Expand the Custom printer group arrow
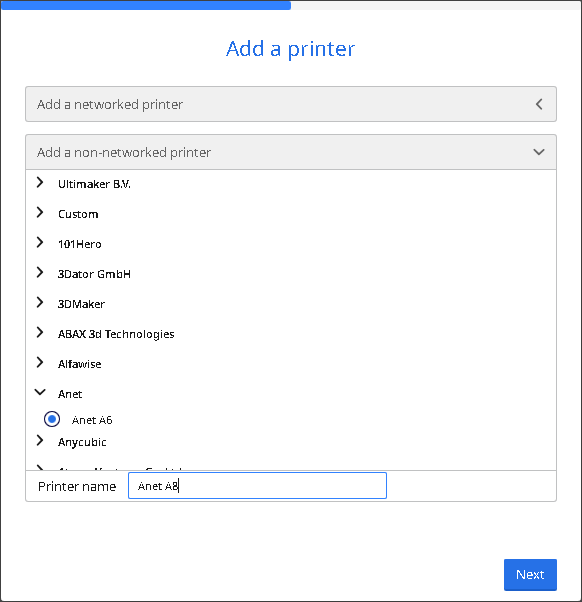Screen dimensions: 582x602 [x=40, y=213]
